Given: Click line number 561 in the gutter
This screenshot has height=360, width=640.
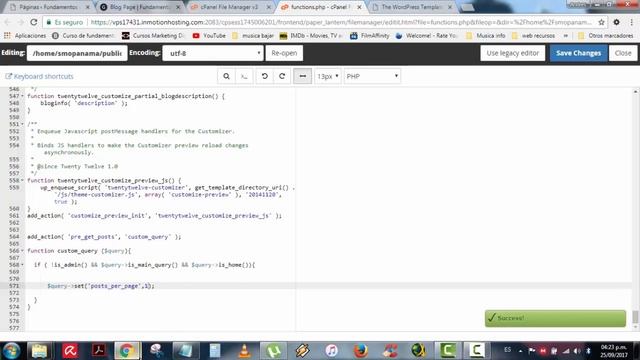Looking at the screenshot, I should 14,216.
